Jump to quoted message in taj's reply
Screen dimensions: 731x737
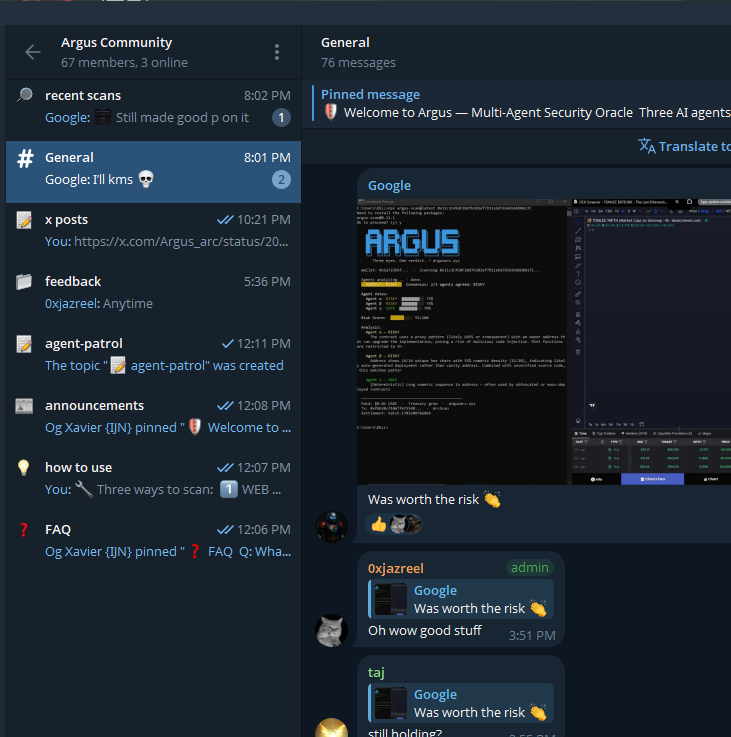pos(461,703)
